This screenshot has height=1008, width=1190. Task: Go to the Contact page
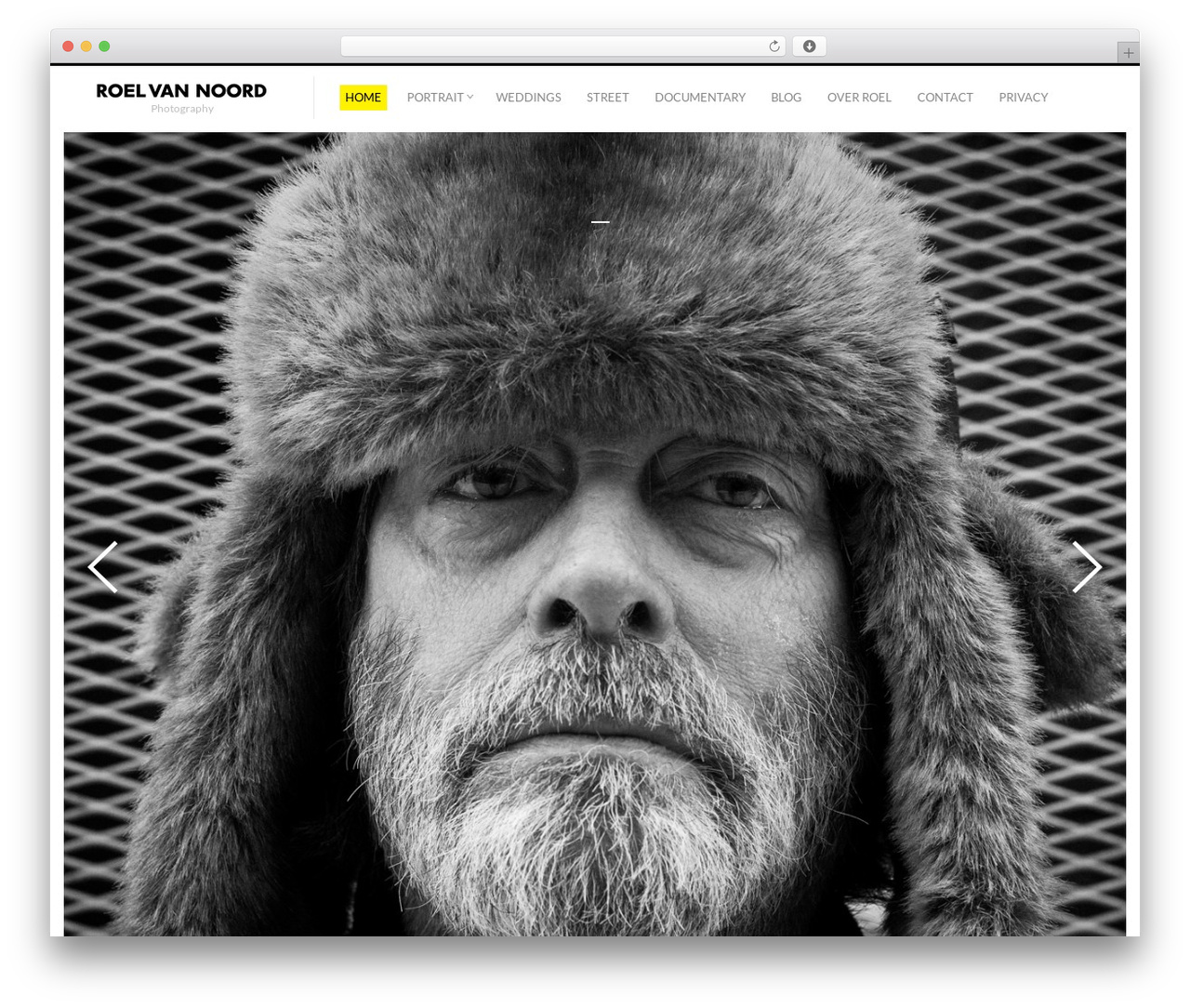[945, 98]
